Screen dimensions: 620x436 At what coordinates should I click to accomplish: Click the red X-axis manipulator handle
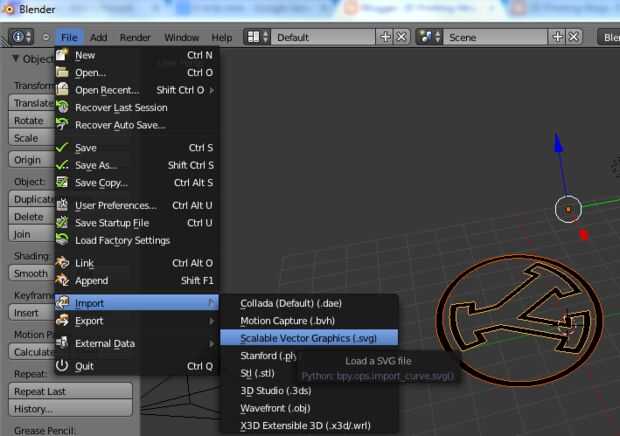(584, 235)
